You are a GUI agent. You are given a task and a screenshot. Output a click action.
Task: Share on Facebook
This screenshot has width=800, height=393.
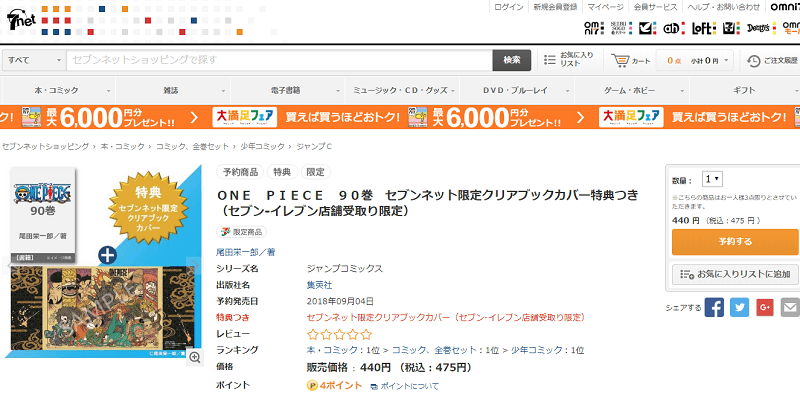tap(714, 307)
